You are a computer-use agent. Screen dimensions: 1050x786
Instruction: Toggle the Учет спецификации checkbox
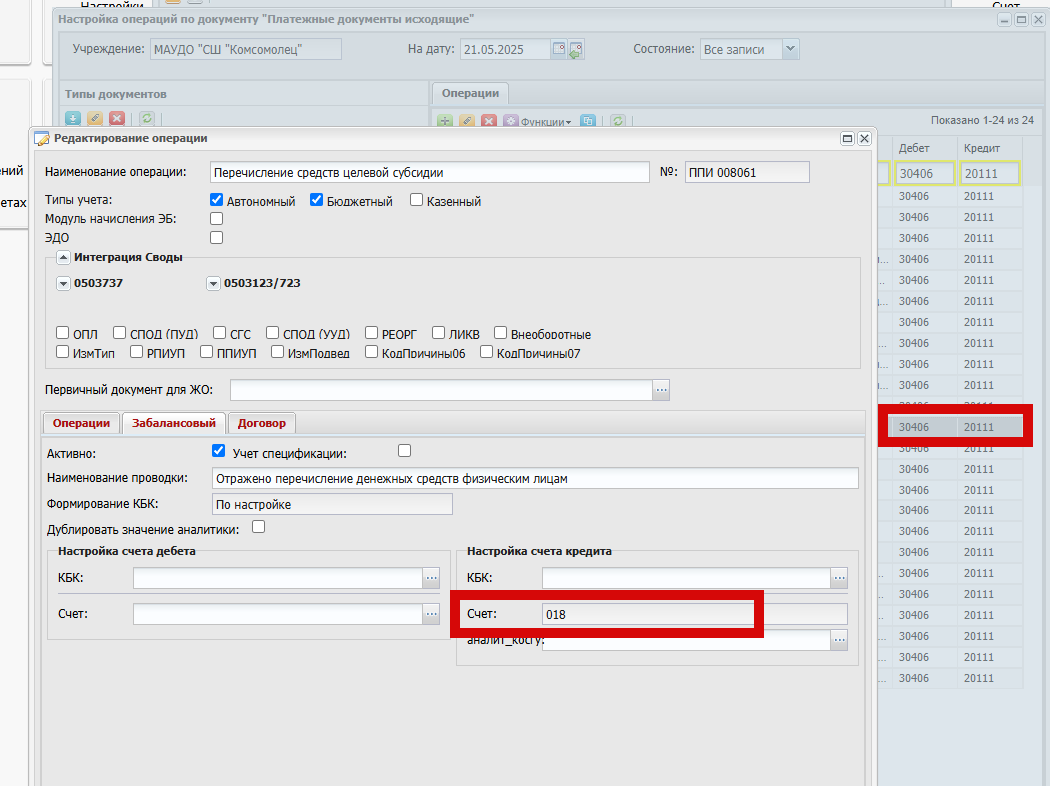click(404, 451)
